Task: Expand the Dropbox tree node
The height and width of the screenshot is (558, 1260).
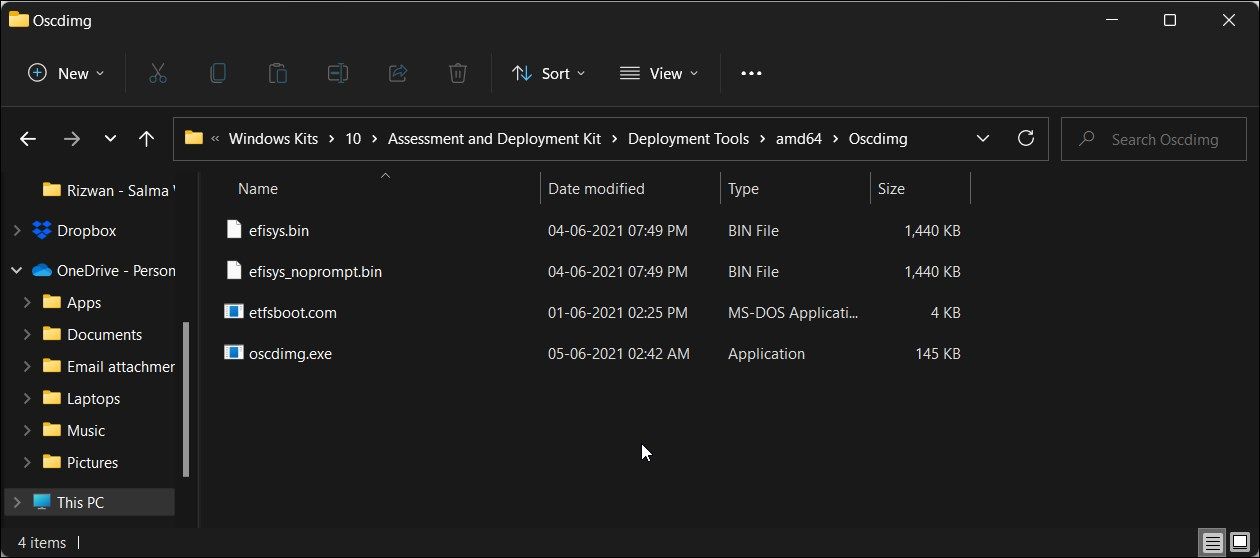Action: pyautogui.click(x=16, y=230)
